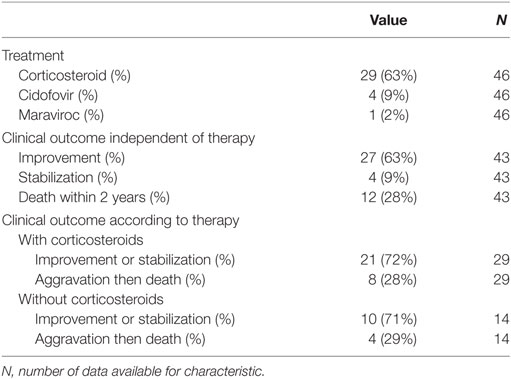Click the 1 (2%) Maraviroc value
The width and height of the screenshot is (511, 379).
(389, 115)
